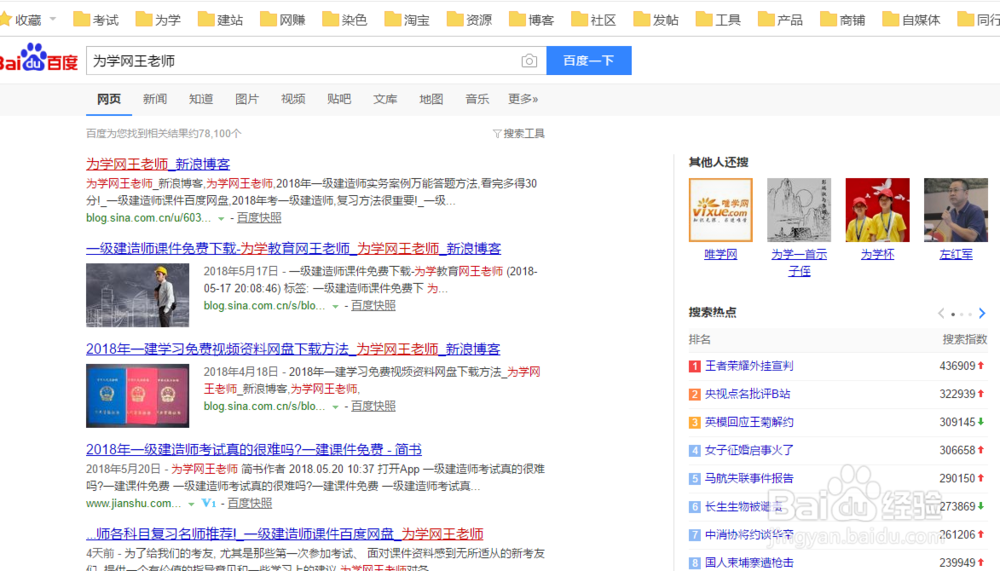Click inside the search query input field
Viewport: 1000px width, 571px height.
[x=303, y=61]
